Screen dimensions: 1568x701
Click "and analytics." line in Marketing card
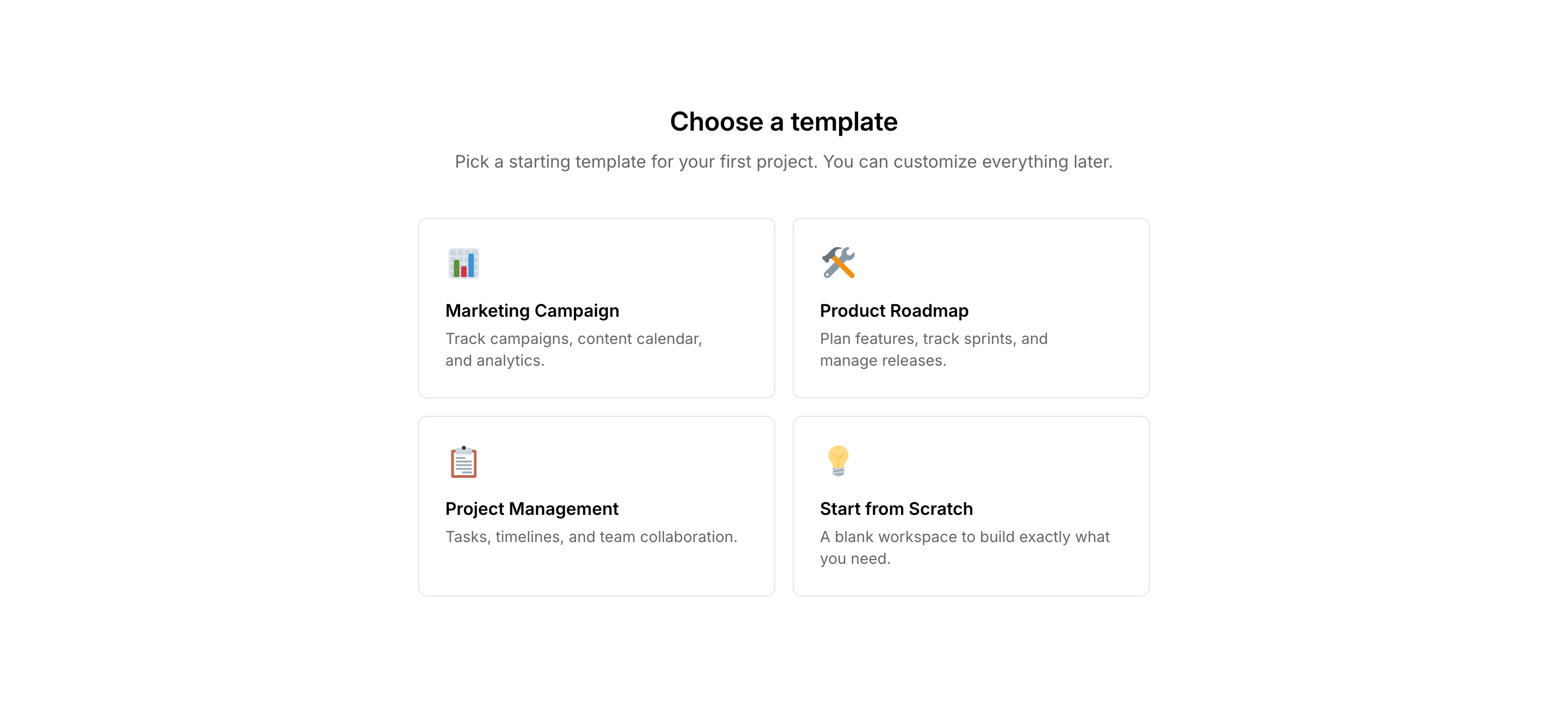point(494,361)
